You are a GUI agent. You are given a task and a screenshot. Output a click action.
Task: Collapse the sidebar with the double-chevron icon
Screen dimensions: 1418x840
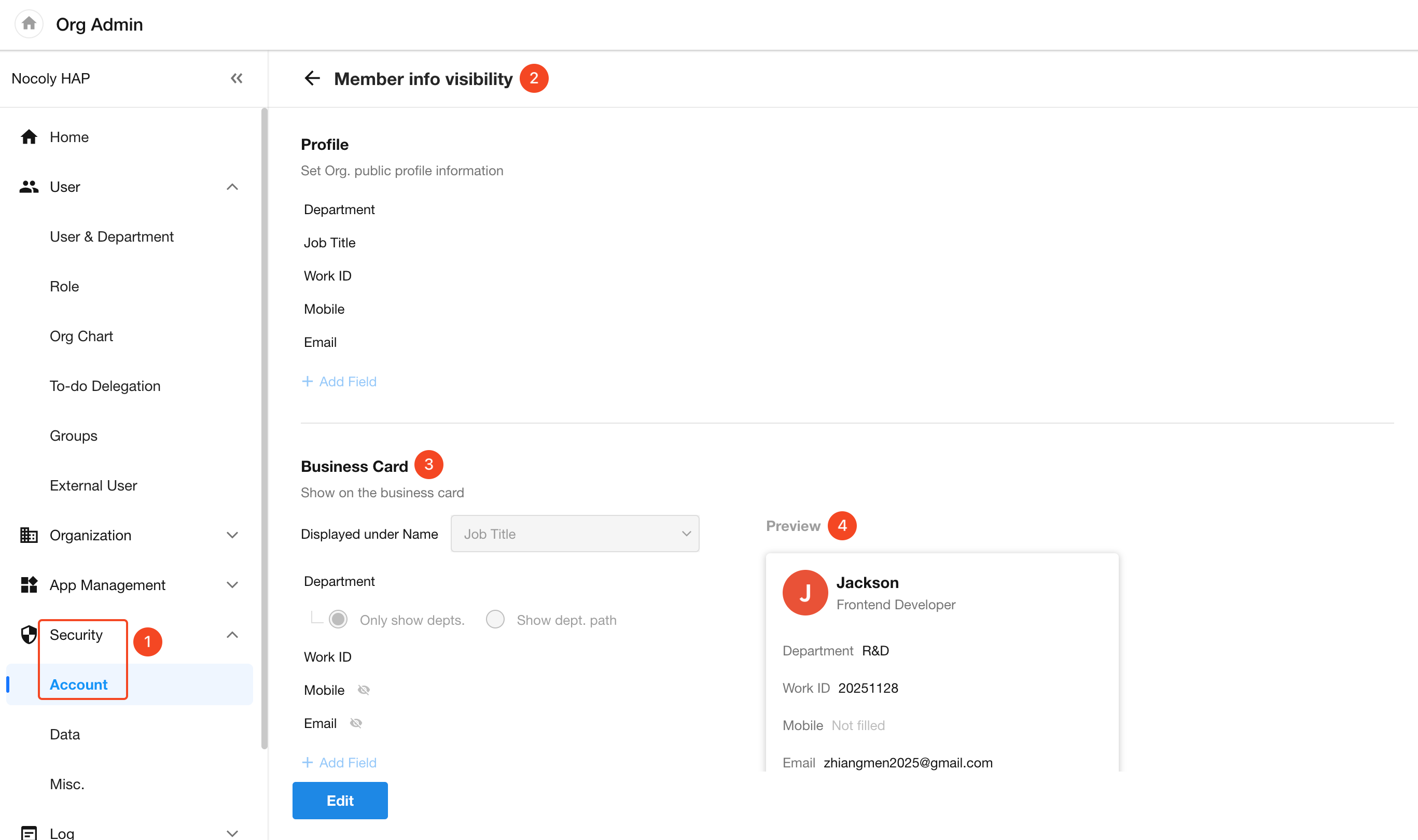pyautogui.click(x=237, y=78)
